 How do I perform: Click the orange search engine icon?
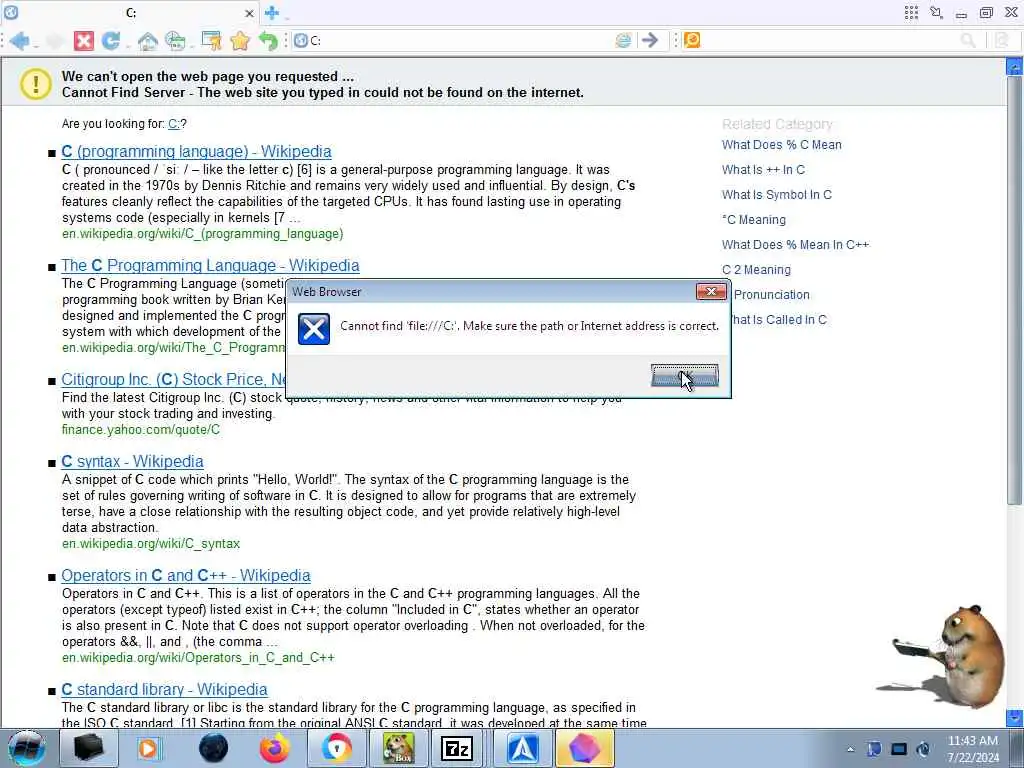(x=692, y=40)
